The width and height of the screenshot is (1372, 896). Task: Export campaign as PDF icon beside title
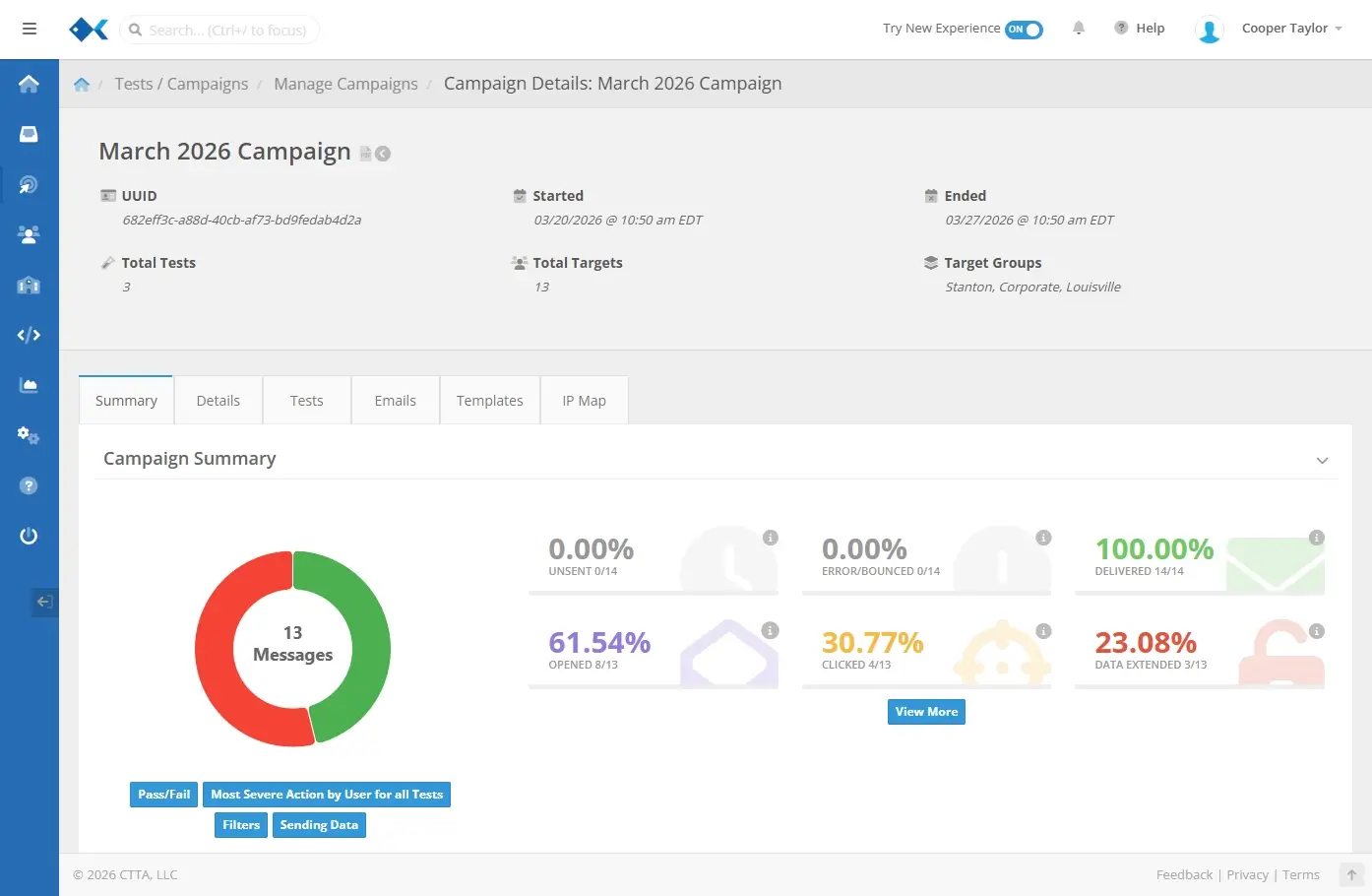[366, 154]
